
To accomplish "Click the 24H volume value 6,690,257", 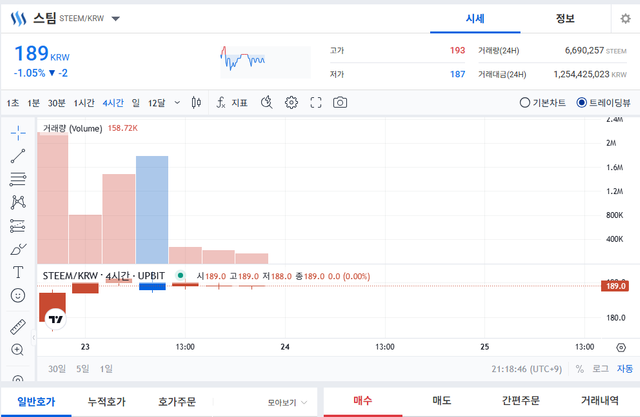I will tap(584, 50).
